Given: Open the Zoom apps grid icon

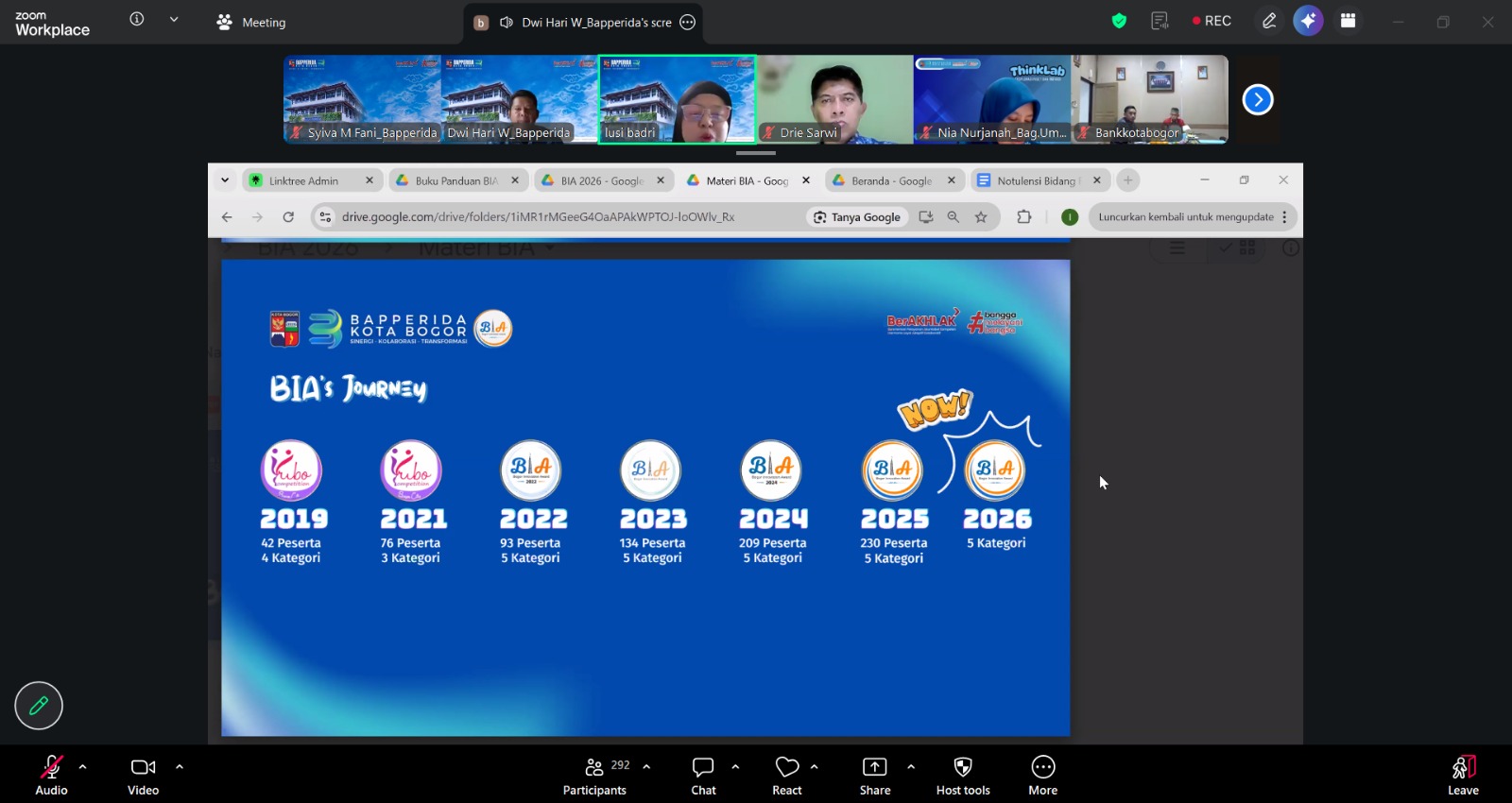Looking at the screenshot, I should 1348,21.
